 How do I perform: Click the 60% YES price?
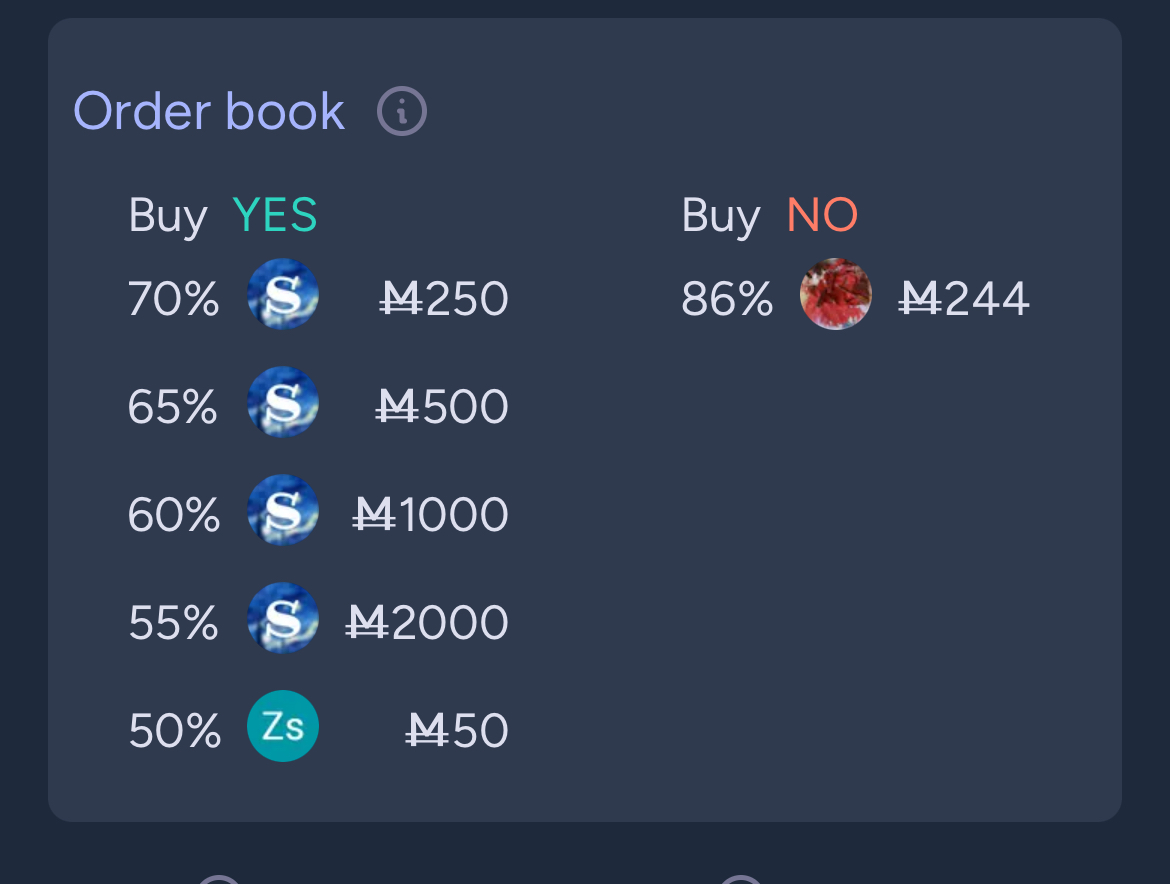pyautogui.click(x=174, y=515)
